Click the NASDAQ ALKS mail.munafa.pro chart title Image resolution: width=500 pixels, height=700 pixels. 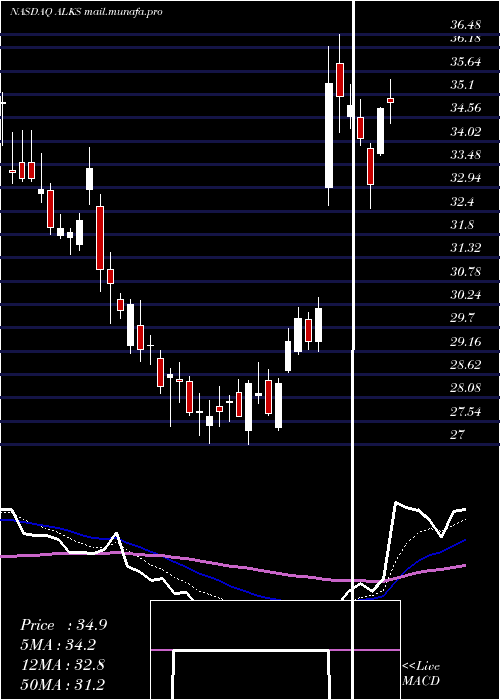click(x=86, y=12)
